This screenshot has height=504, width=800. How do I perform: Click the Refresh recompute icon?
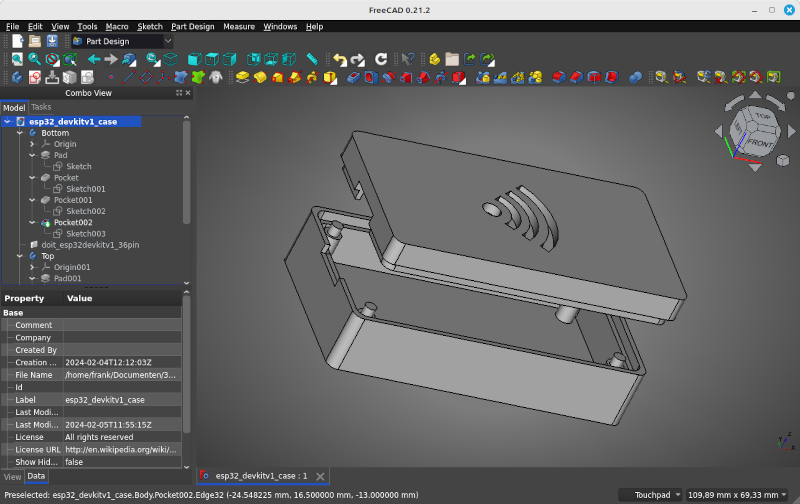(381, 59)
